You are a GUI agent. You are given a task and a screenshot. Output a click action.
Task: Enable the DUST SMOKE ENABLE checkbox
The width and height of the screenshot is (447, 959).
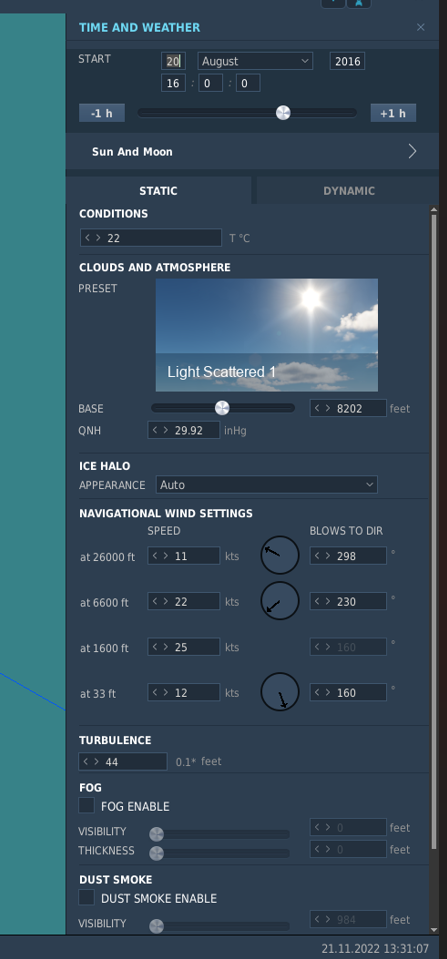click(x=87, y=897)
